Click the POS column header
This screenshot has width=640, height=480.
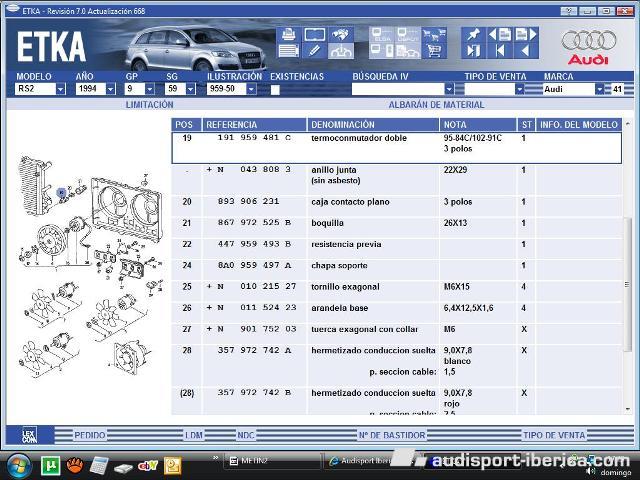(186, 124)
